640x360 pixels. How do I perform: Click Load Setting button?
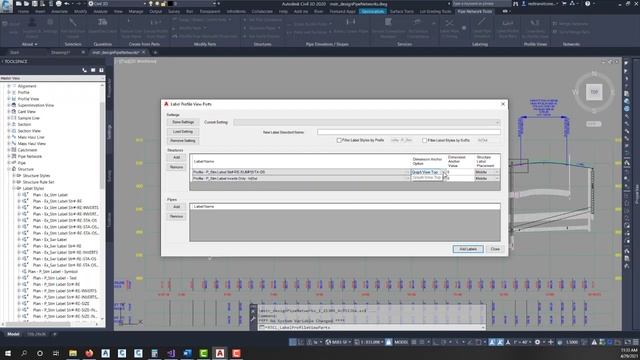coord(183,131)
